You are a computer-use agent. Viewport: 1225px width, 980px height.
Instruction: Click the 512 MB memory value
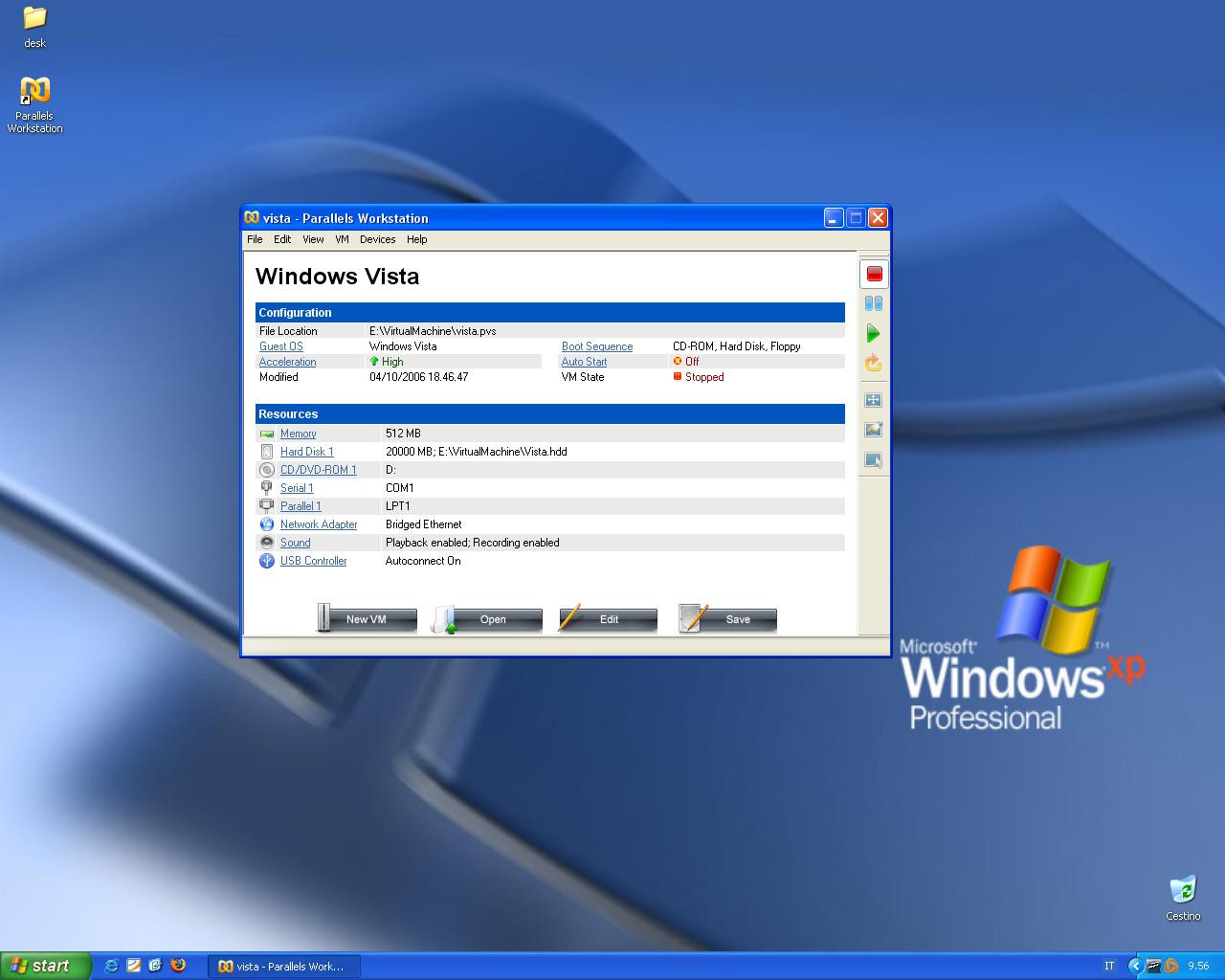403,434
